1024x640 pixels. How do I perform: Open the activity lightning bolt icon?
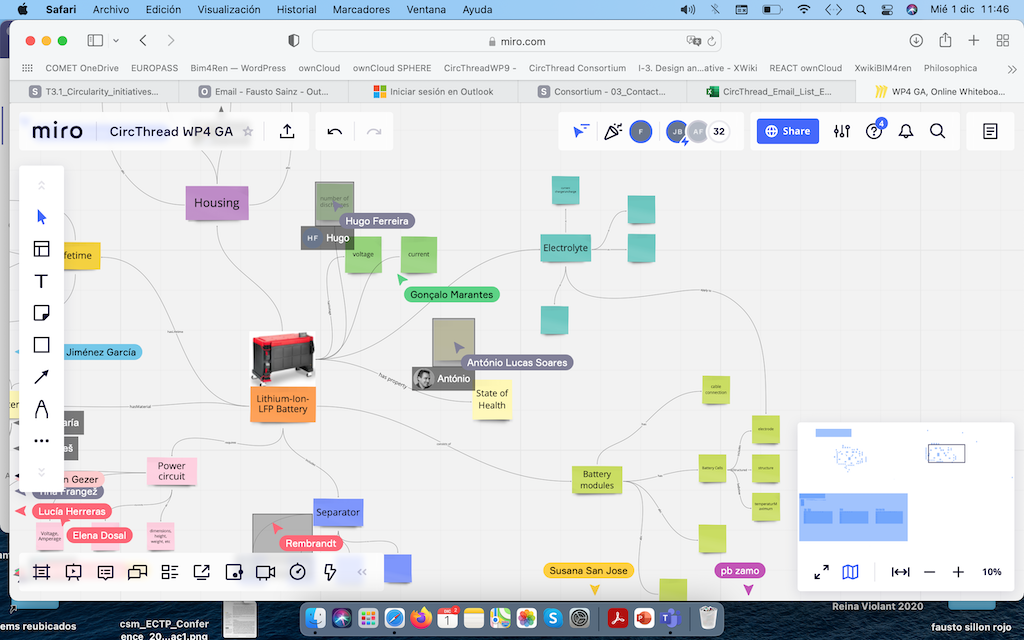click(x=330, y=573)
